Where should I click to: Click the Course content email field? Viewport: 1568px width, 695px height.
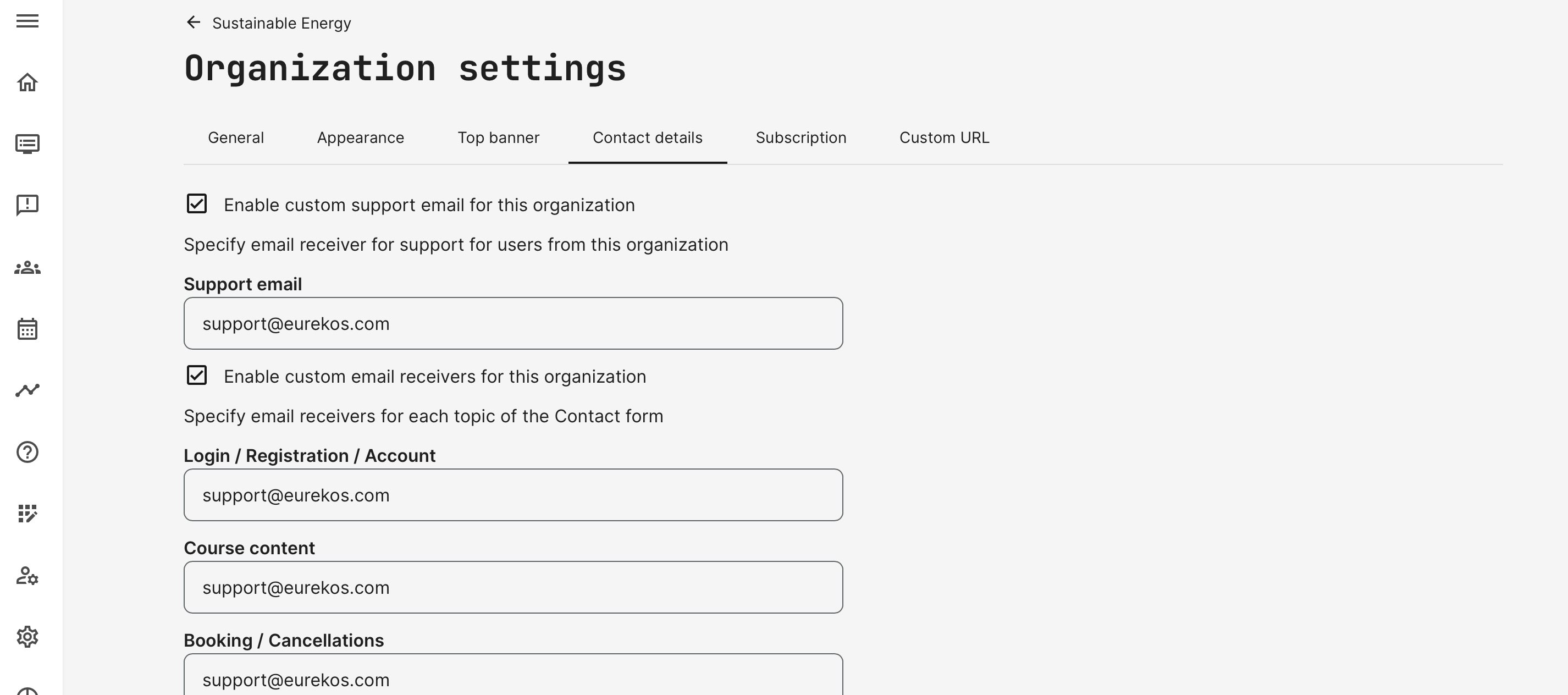(x=512, y=587)
